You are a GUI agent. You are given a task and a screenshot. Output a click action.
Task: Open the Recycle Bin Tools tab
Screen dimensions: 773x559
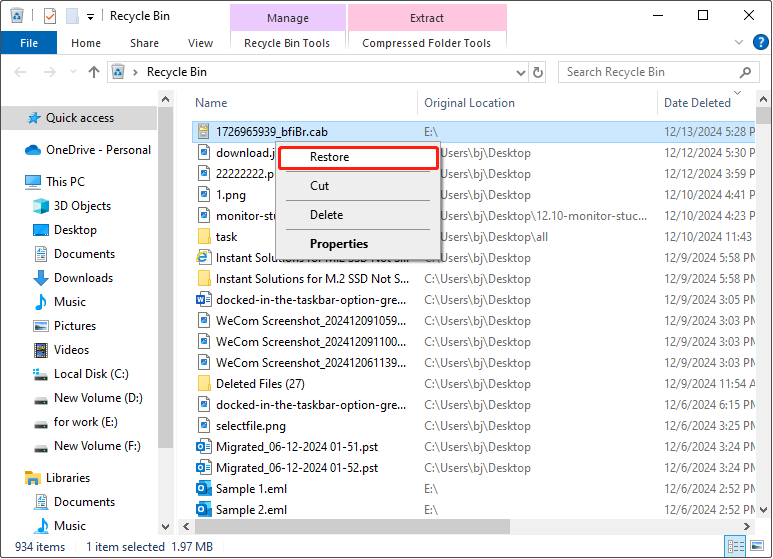click(287, 43)
